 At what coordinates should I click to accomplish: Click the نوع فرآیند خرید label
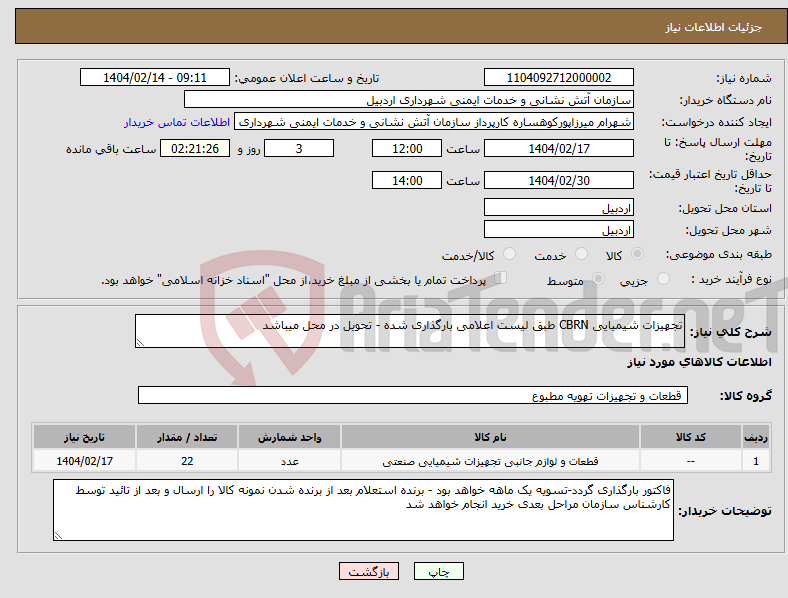pos(731,279)
